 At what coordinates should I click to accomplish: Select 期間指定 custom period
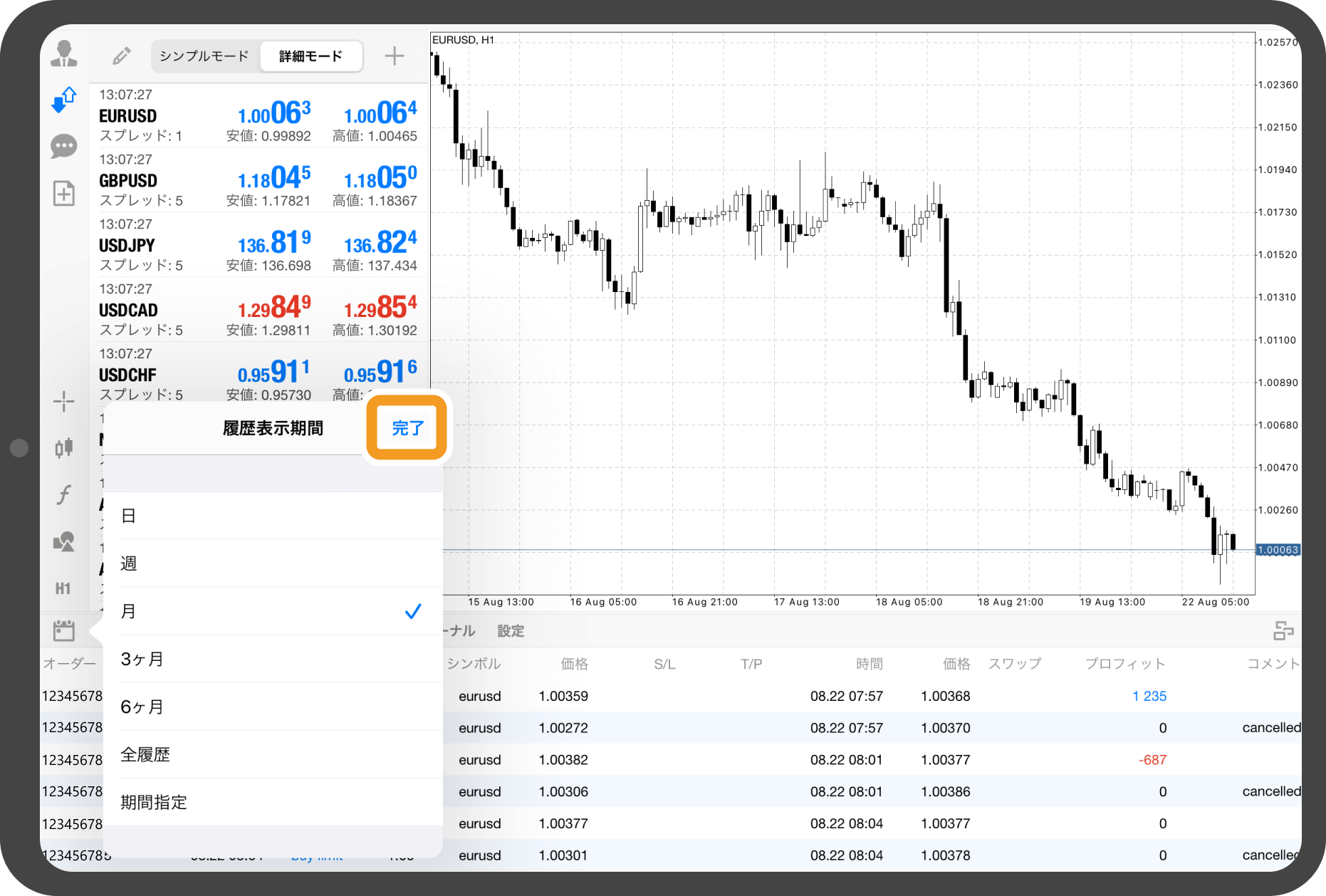click(x=273, y=802)
